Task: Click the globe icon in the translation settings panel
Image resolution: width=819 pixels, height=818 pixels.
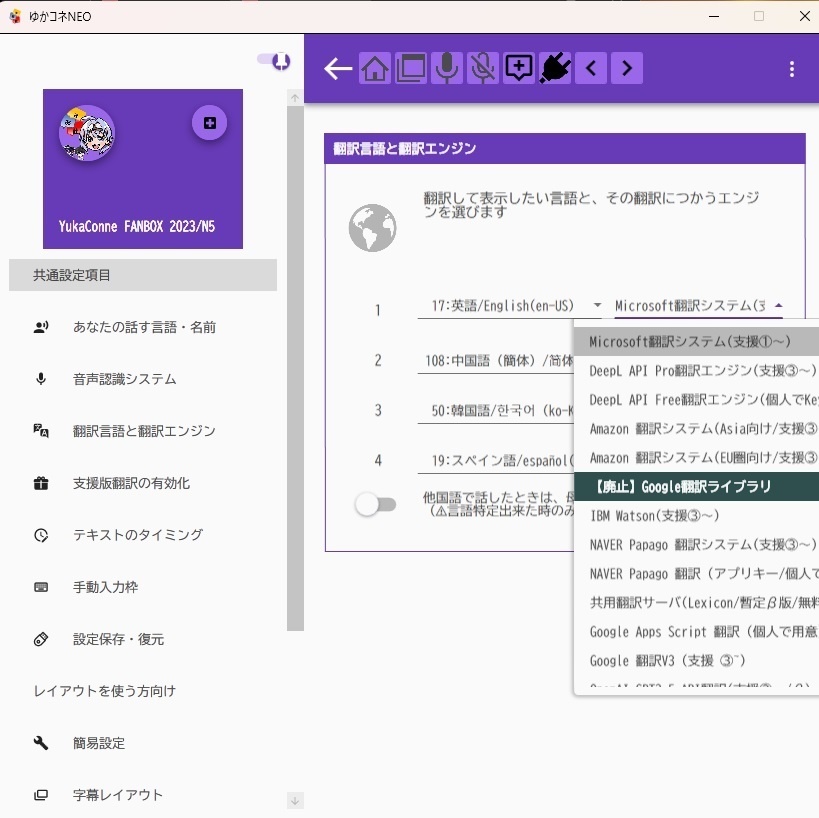Action: (x=371, y=228)
